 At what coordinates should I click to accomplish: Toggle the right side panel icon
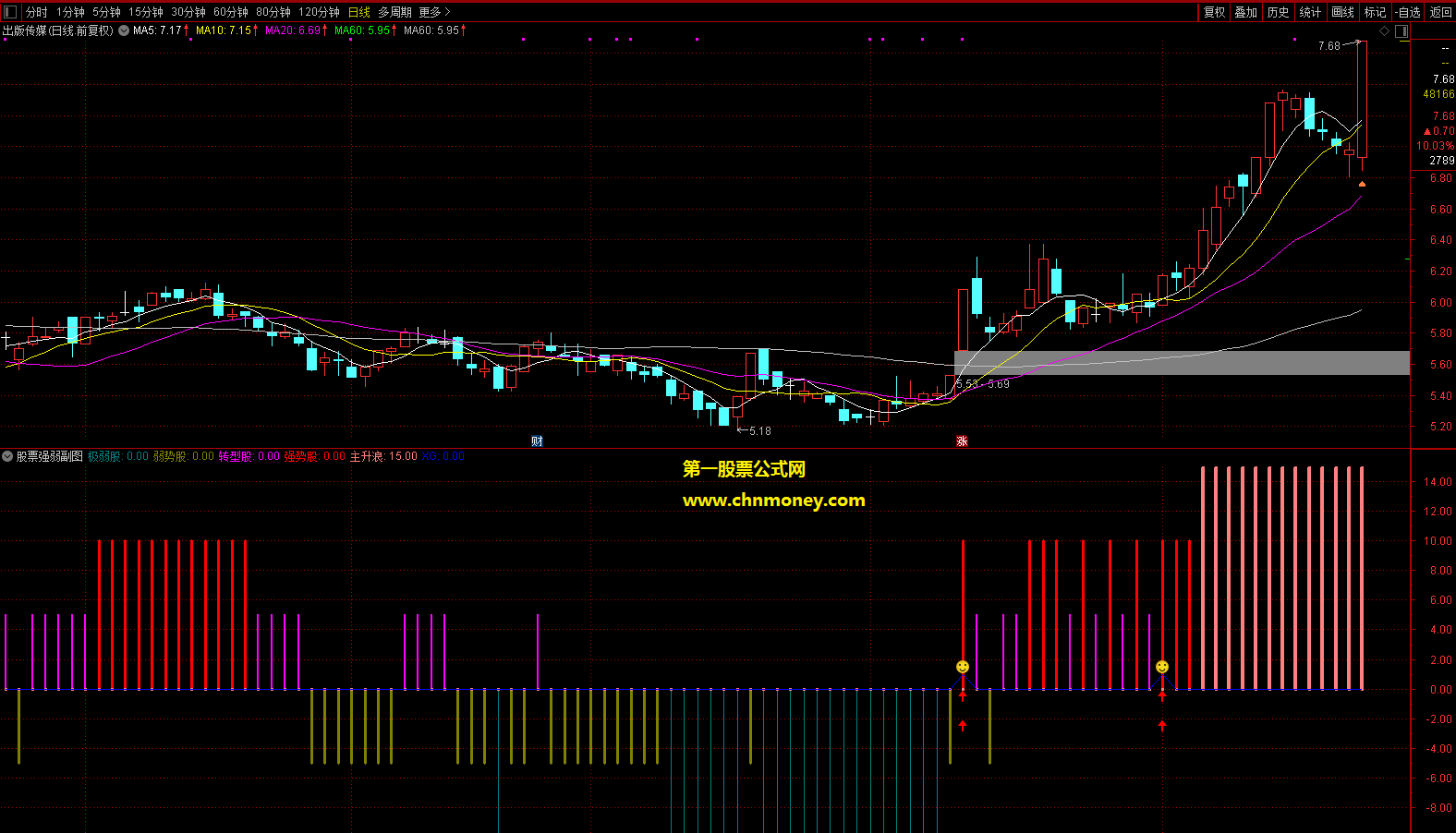coord(1401,31)
